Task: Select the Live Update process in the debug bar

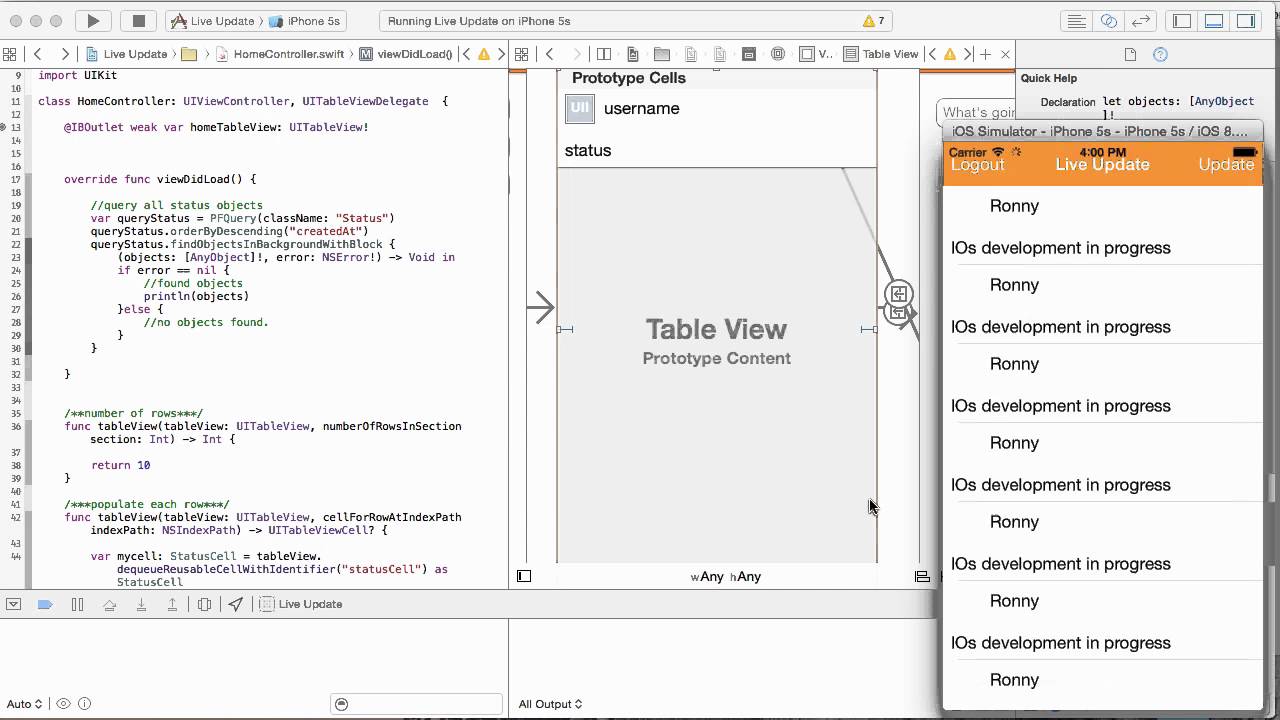Action: [x=302, y=604]
